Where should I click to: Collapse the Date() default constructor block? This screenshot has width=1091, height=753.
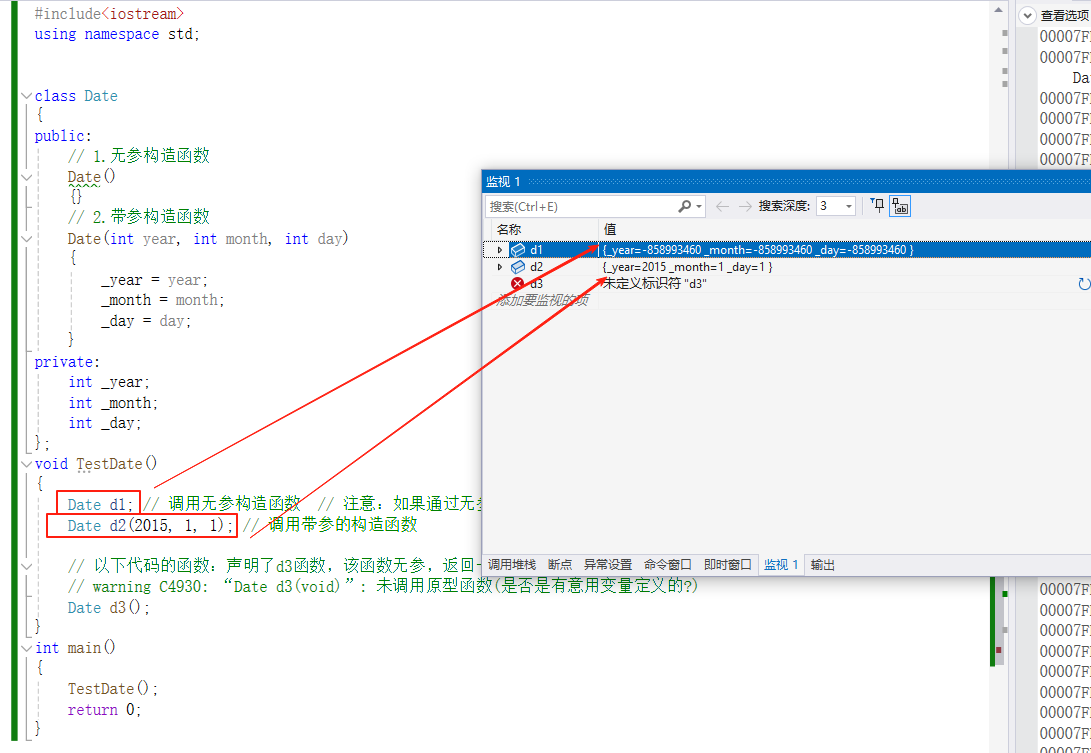click(26, 177)
